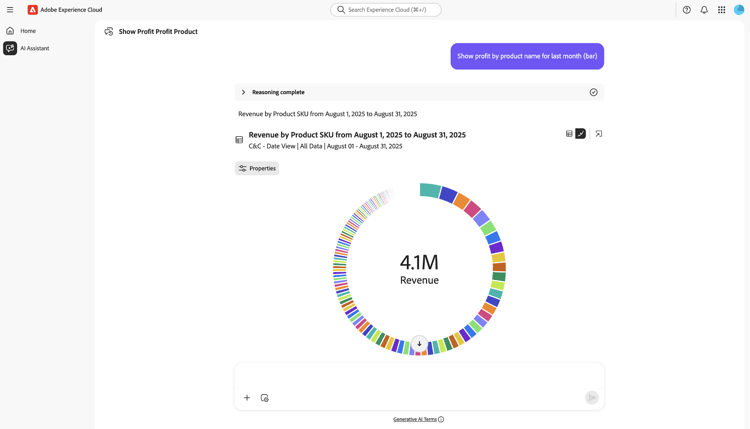Click the send message arrow button
Screen dimensions: 750x429
592,398
